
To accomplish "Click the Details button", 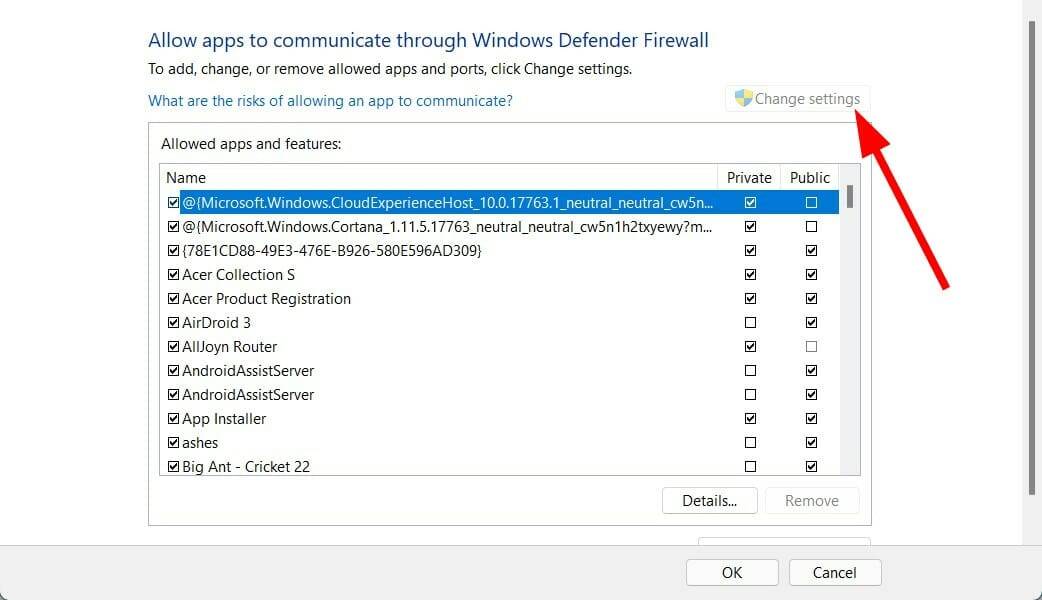I will (709, 500).
